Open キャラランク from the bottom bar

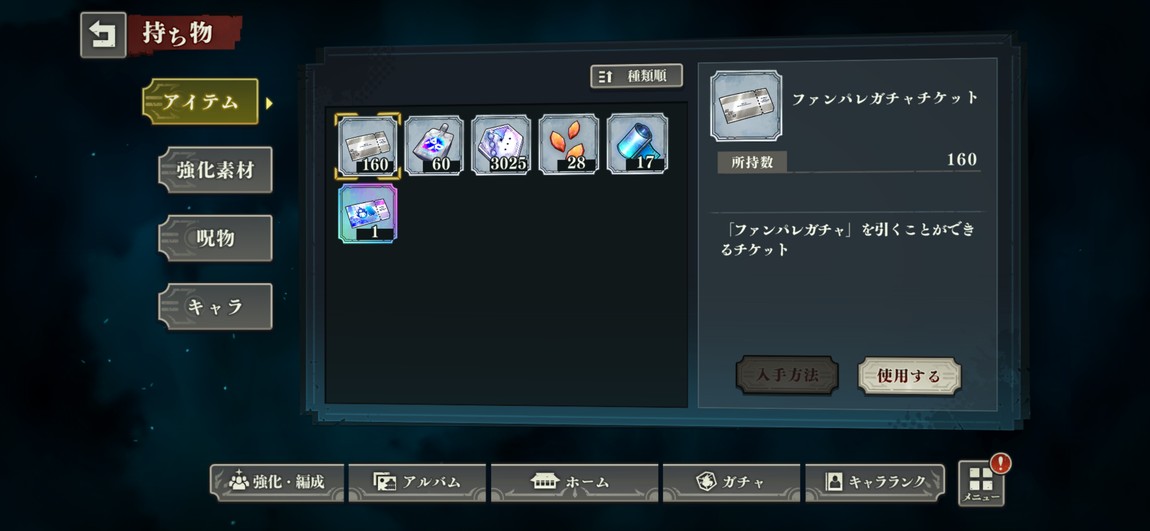875,483
